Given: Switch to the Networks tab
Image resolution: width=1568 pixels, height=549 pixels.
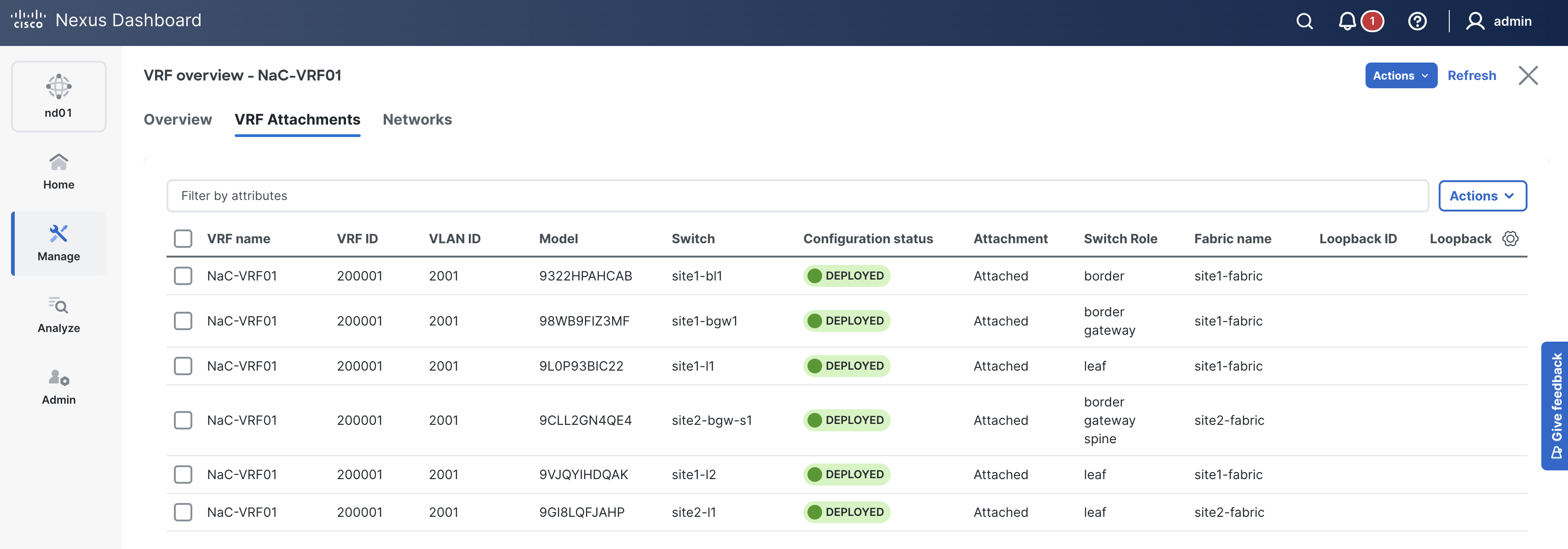Looking at the screenshot, I should (x=417, y=119).
